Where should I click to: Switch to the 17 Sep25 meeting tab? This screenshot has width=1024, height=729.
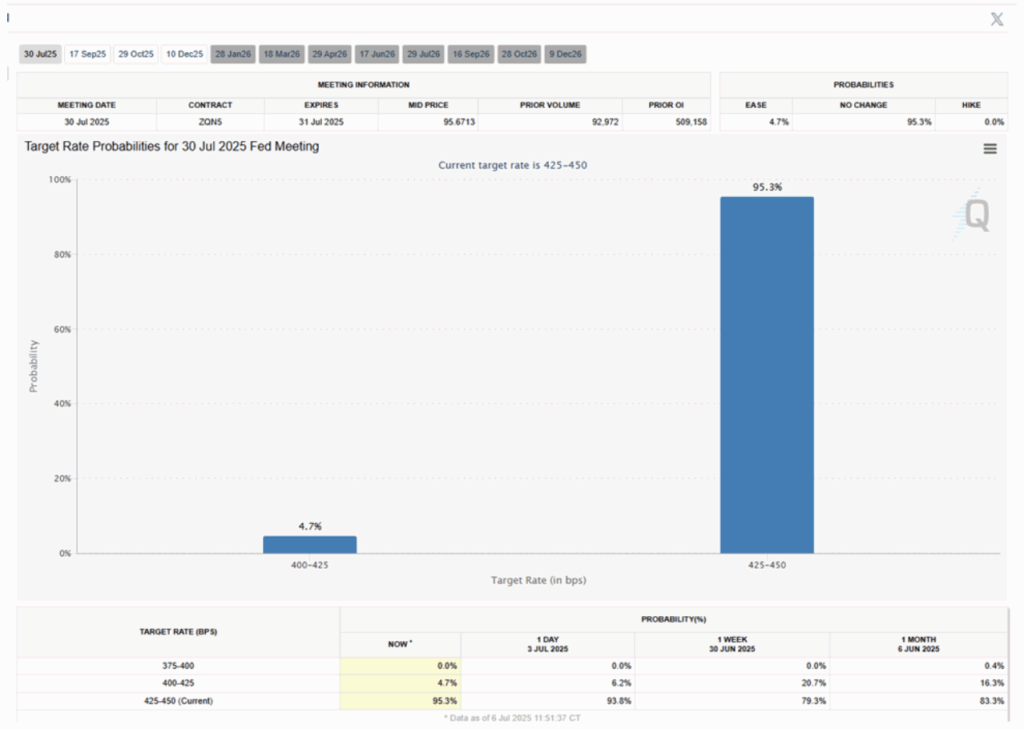point(88,54)
